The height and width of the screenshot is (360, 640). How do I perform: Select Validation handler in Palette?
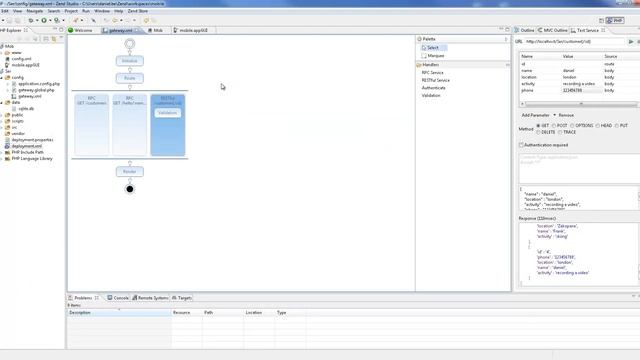point(431,96)
